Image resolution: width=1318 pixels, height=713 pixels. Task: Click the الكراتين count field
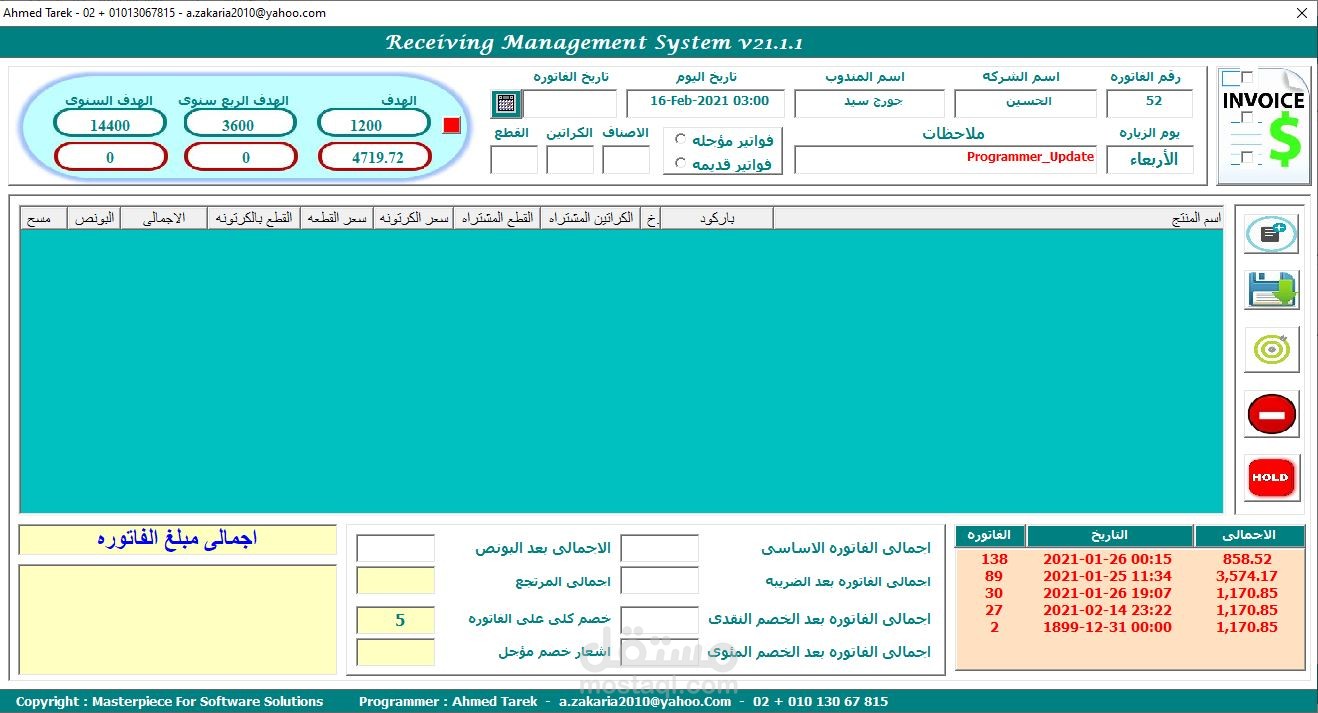[570, 160]
